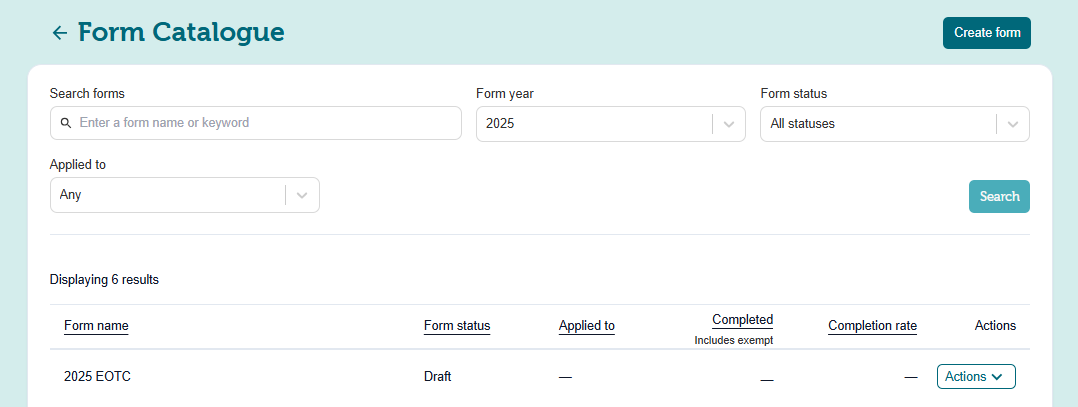The height and width of the screenshot is (407, 1078).
Task: Click the Any value in Applied to
Action: [71, 195]
